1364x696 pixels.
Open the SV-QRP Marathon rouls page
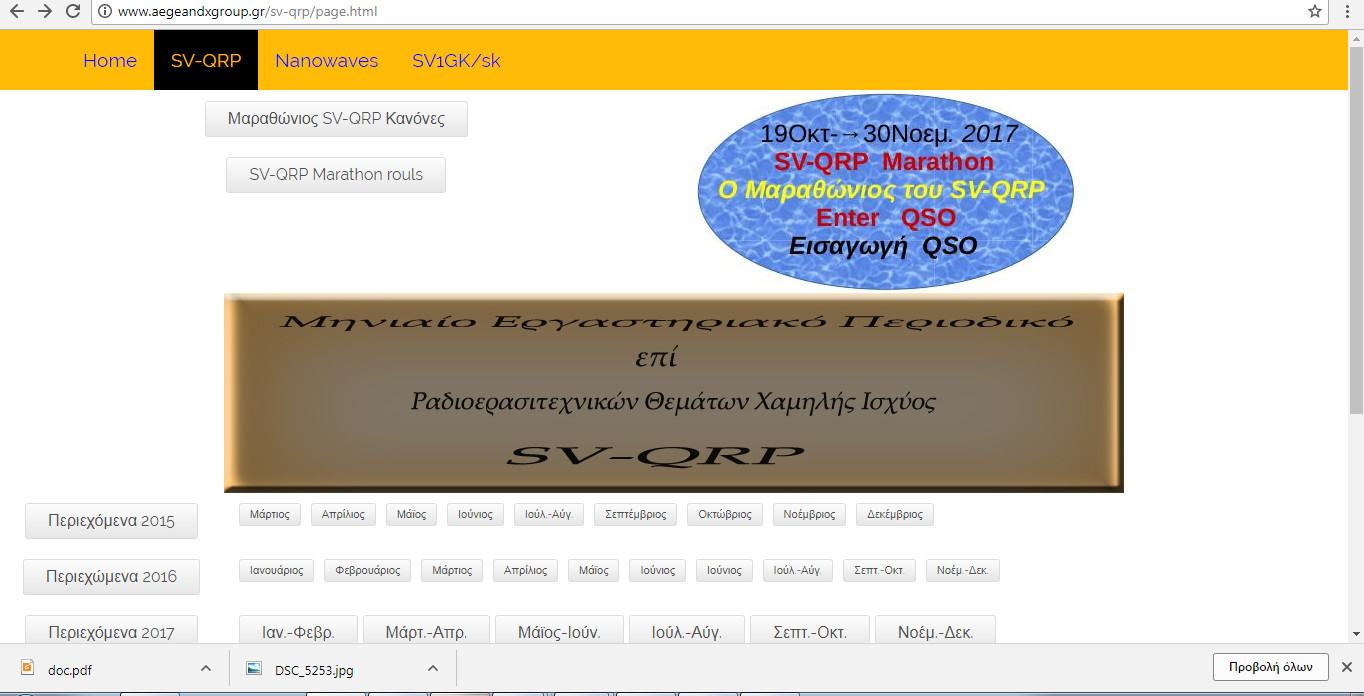(335, 174)
